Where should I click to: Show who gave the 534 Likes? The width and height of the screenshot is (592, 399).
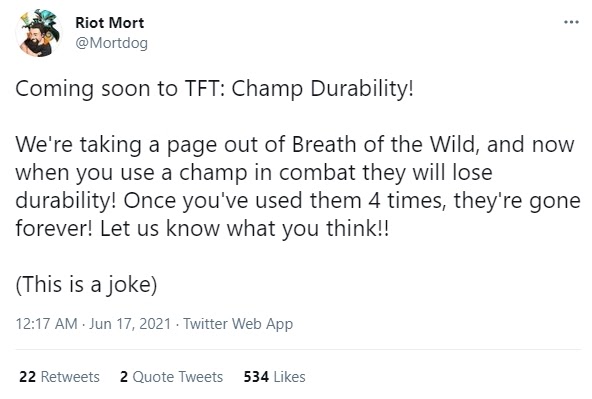pyautogui.click(x=274, y=377)
